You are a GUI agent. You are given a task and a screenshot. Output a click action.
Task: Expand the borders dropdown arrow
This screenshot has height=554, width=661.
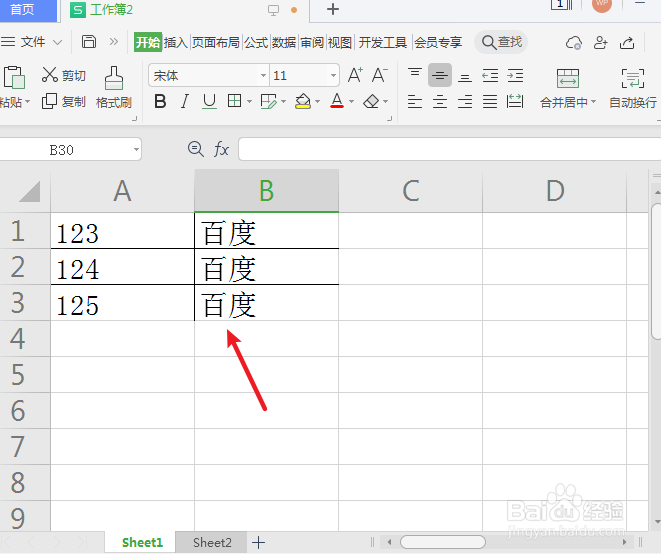249,102
